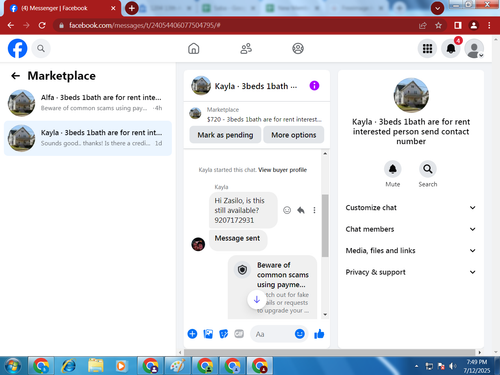Click the message input field Aa
Screen dimensions: 500x375
tap(273, 334)
